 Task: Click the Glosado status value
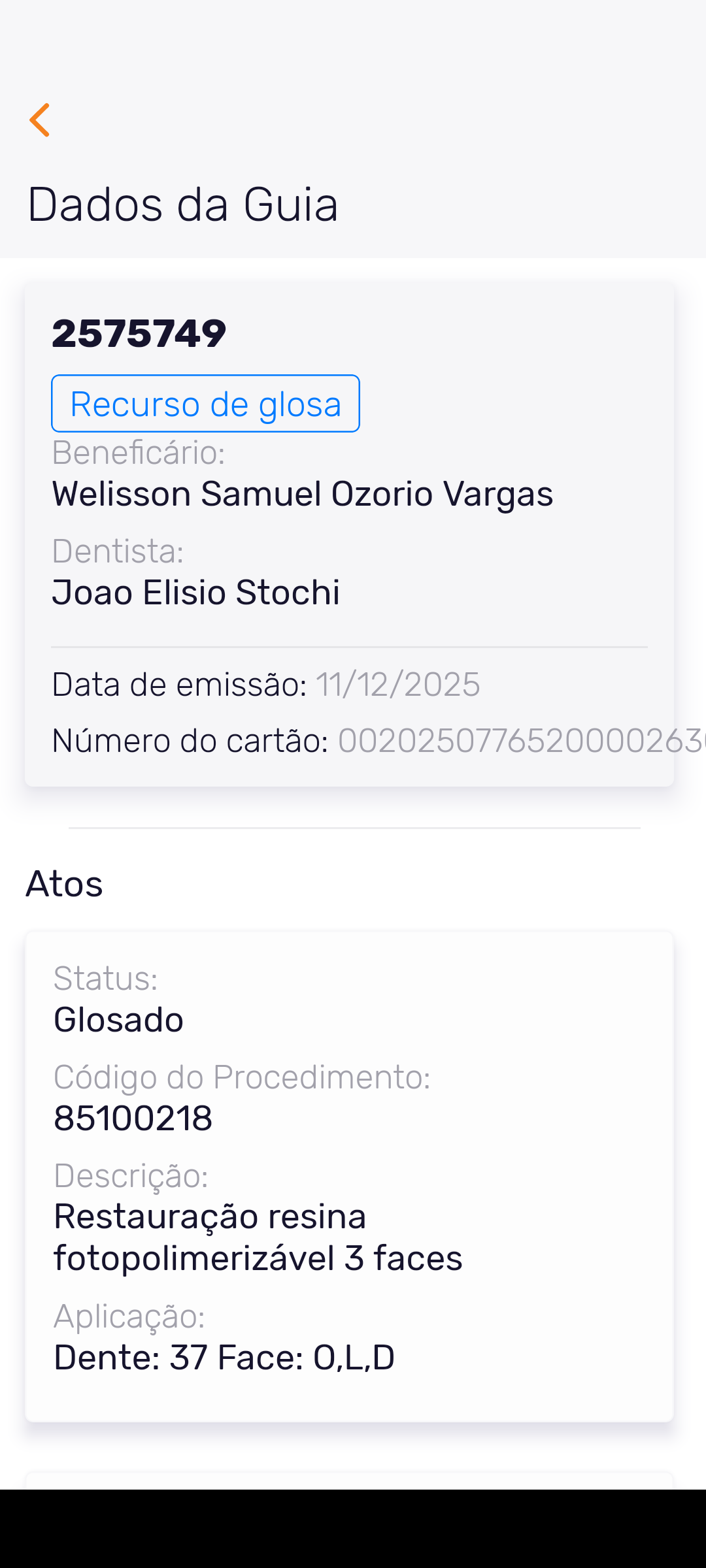click(118, 1020)
